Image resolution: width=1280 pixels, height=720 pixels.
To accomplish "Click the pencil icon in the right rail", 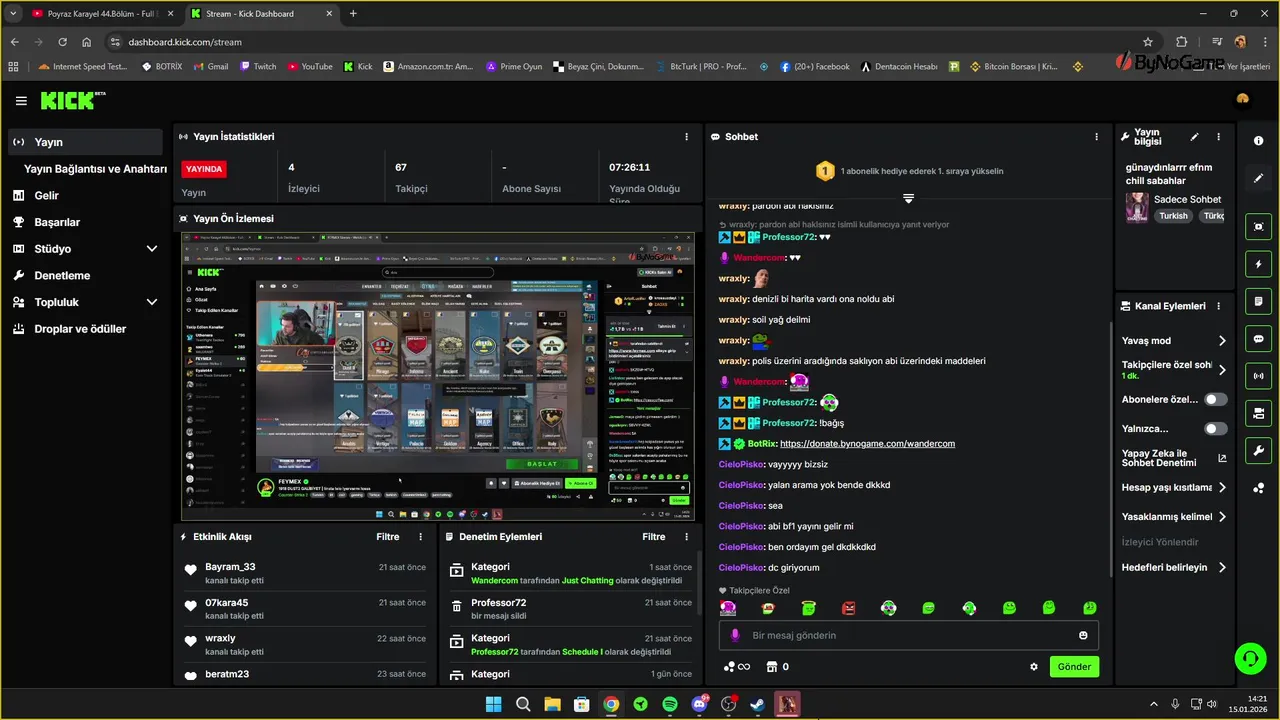I will 1258,178.
